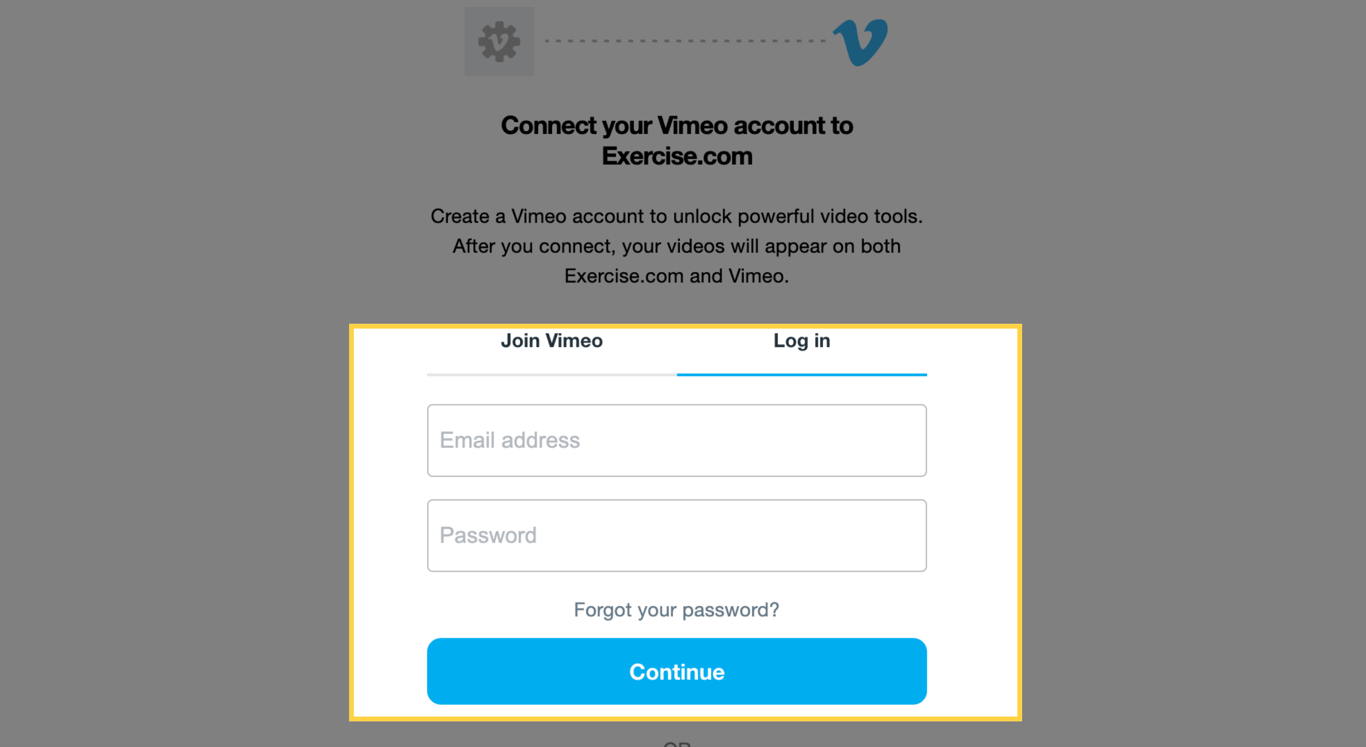Click the word Exercise.com in the heading

click(x=677, y=156)
